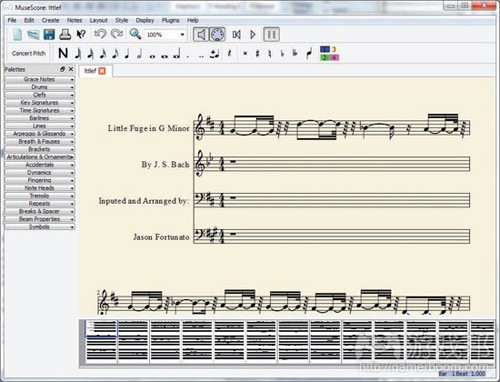Click the Print score icon
500x382 pixels.
(x=65, y=34)
